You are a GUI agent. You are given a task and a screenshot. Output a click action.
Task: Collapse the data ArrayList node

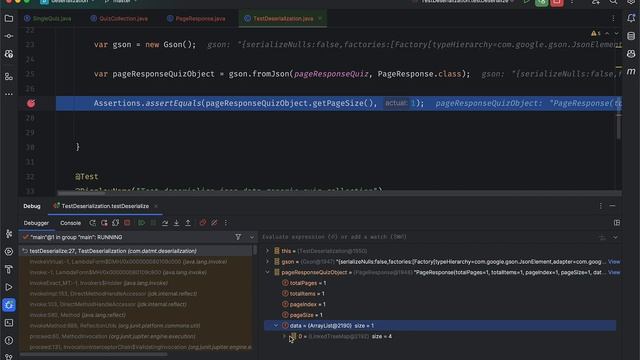[x=276, y=326]
